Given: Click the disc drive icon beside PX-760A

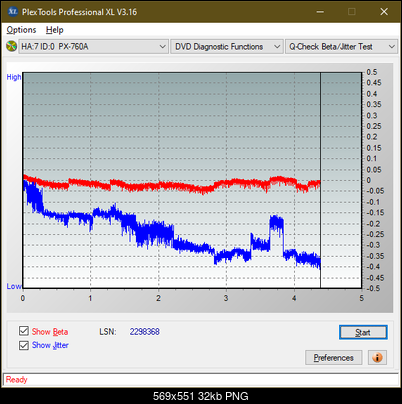Looking at the screenshot, I should (x=12, y=46).
